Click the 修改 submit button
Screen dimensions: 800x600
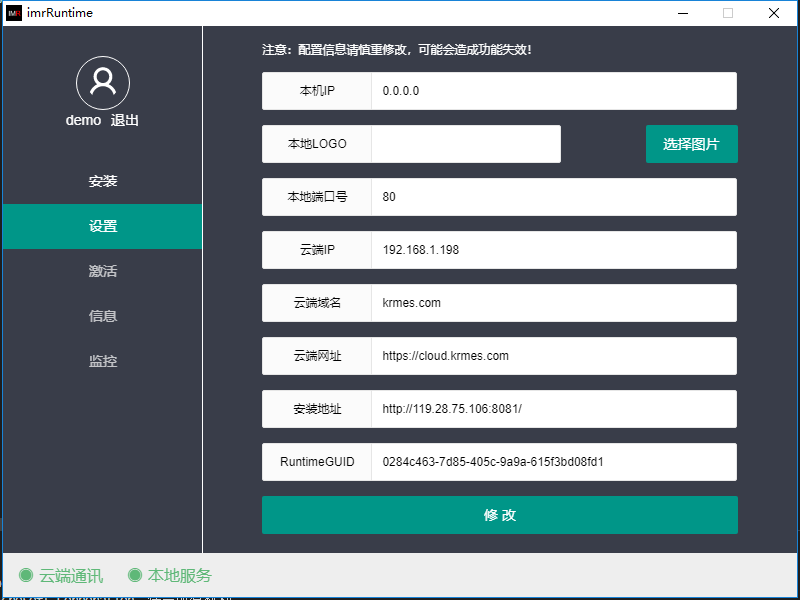tap(499, 515)
